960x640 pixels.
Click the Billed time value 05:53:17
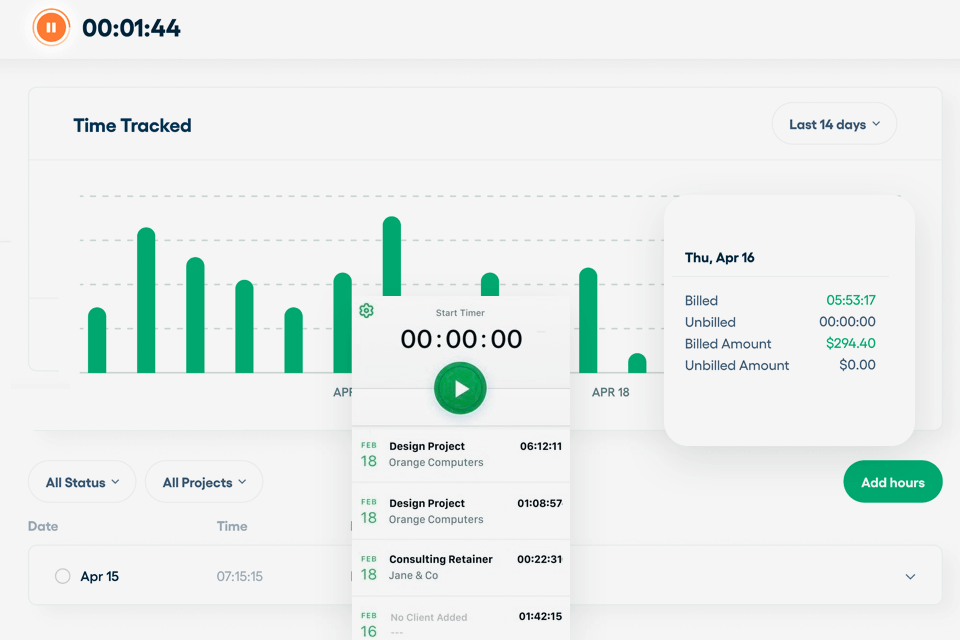coord(851,300)
